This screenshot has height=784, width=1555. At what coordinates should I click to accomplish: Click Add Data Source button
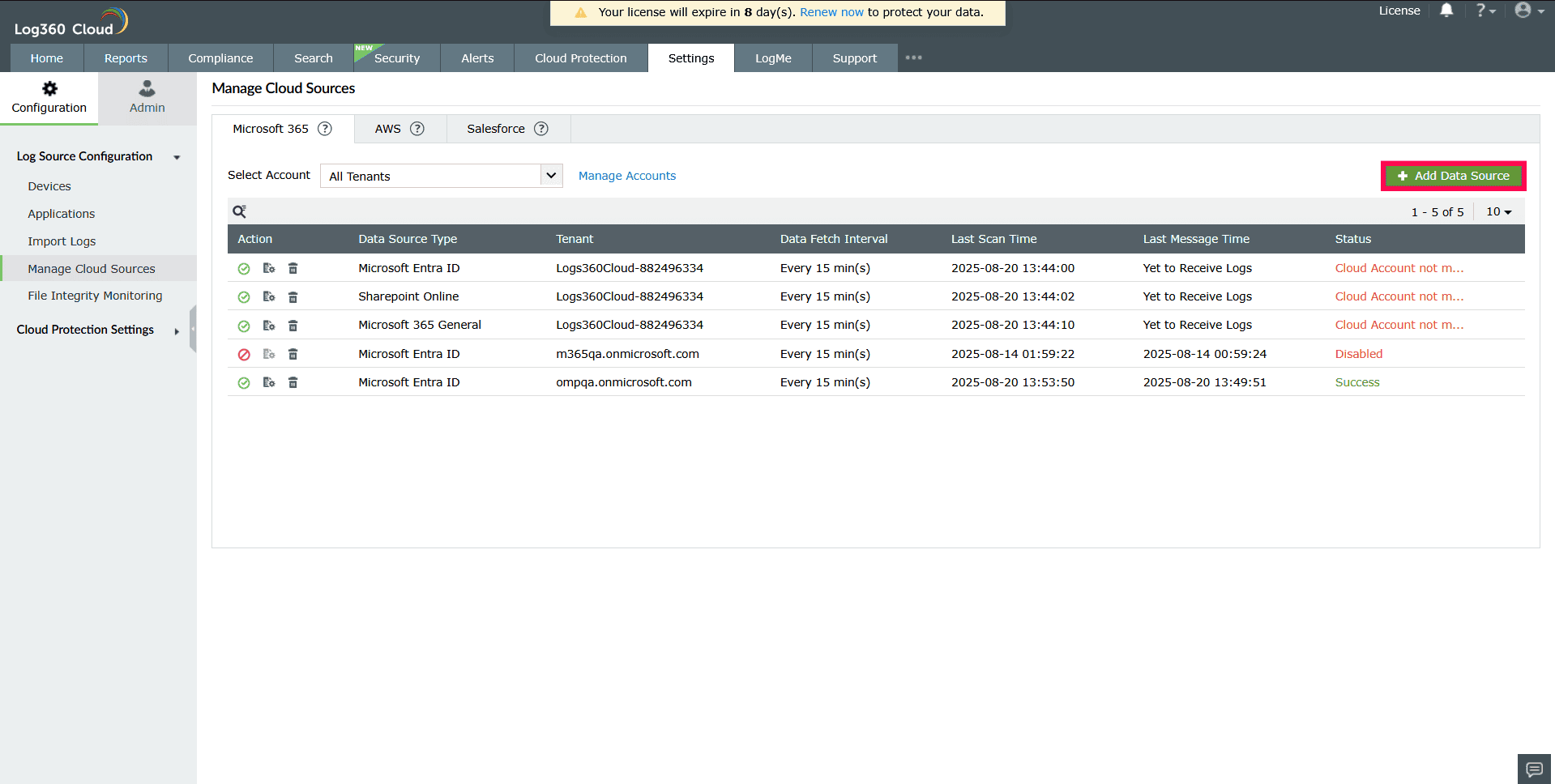click(1454, 176)
